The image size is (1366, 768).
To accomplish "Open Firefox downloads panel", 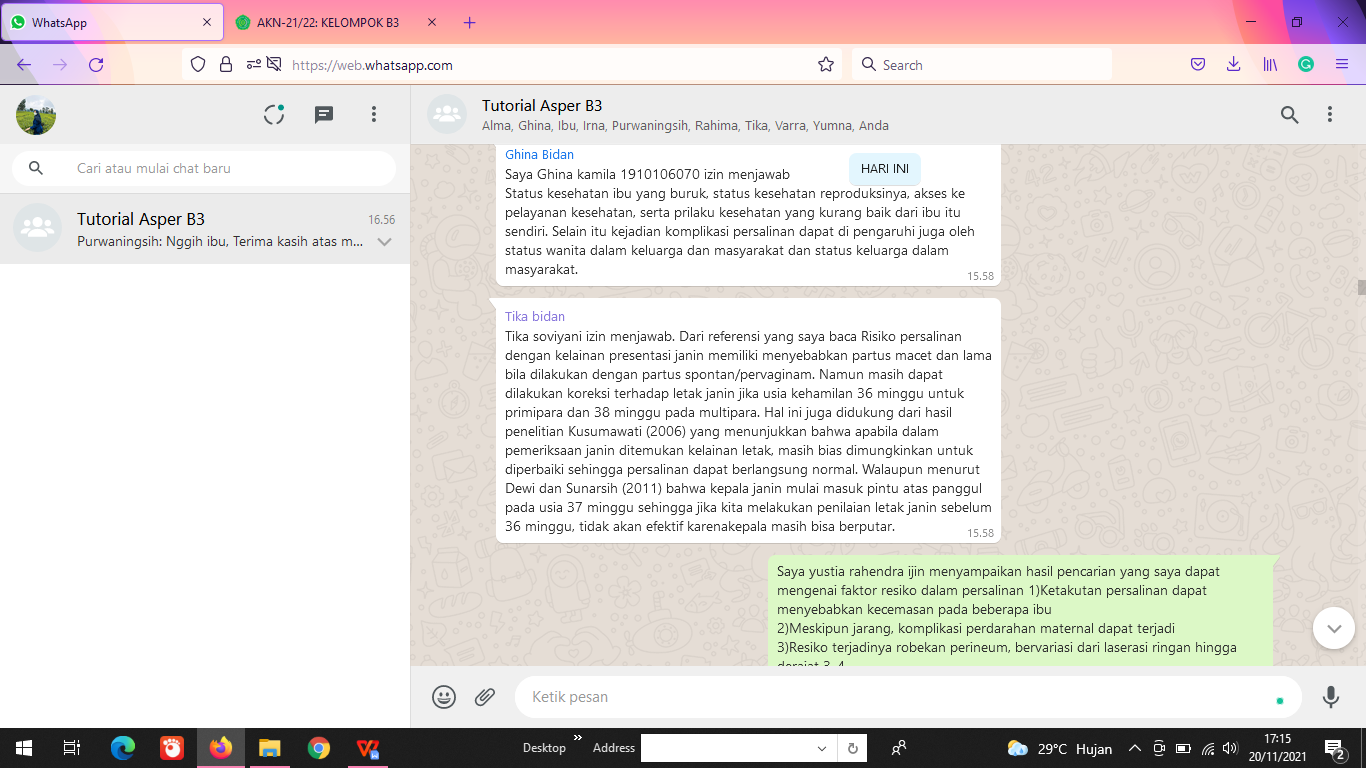I will tap(1234, 65).
